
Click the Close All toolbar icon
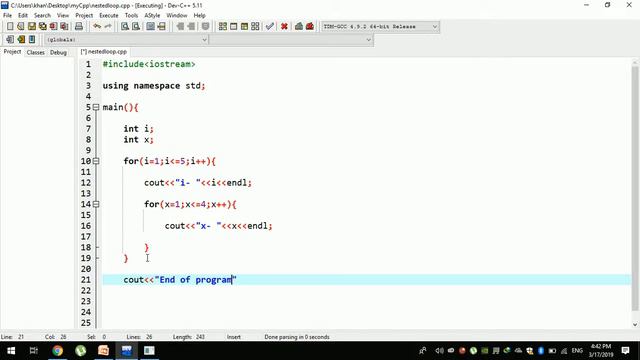pos(64,27)
